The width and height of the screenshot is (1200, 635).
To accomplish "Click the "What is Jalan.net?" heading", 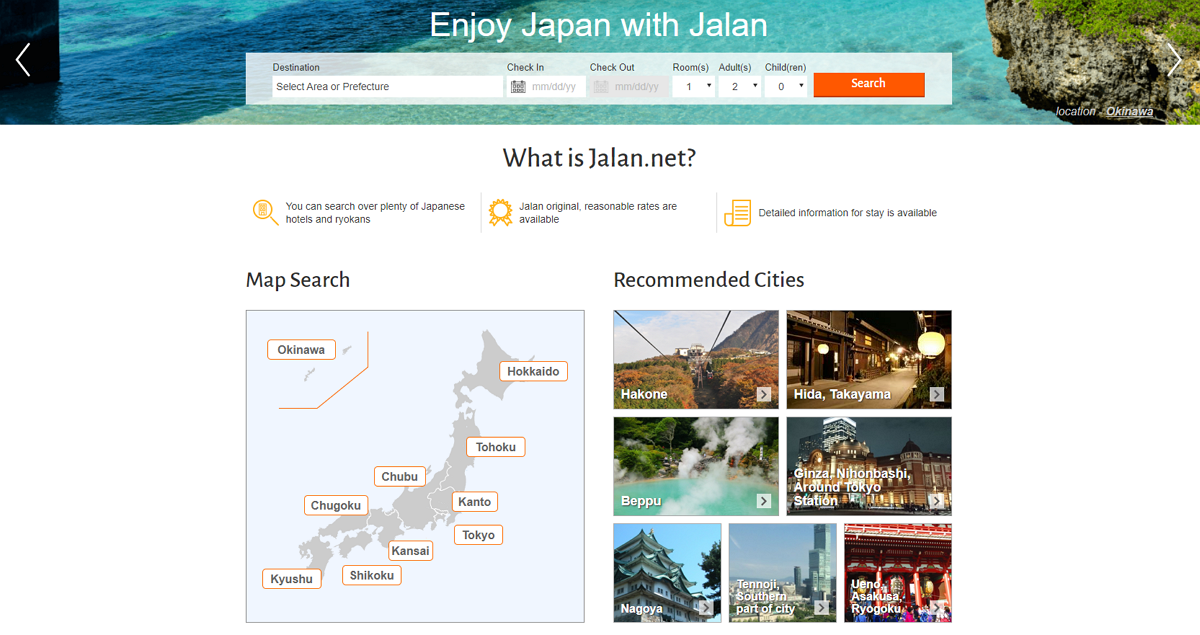I will 599,158.
